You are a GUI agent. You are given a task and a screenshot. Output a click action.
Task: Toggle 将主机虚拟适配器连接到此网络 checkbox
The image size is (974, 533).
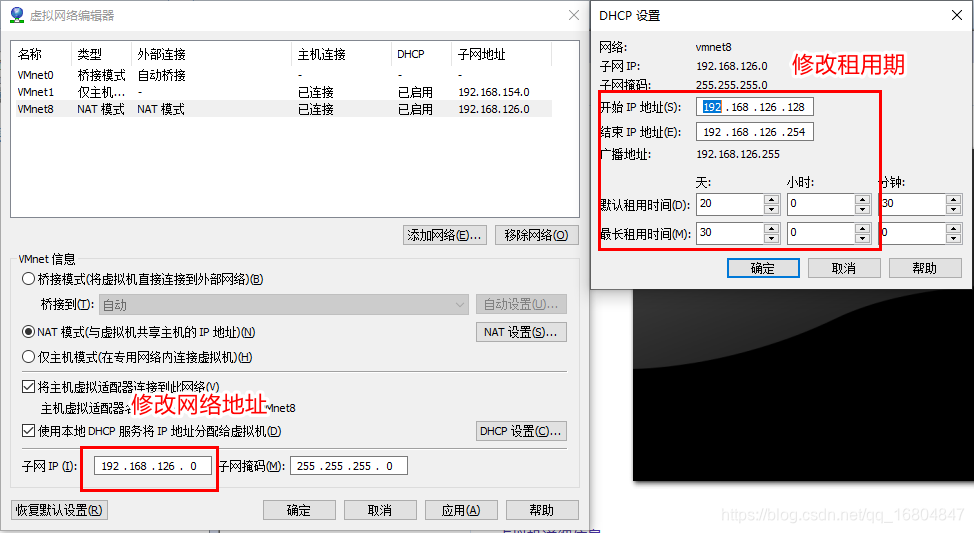click(28, 386)
